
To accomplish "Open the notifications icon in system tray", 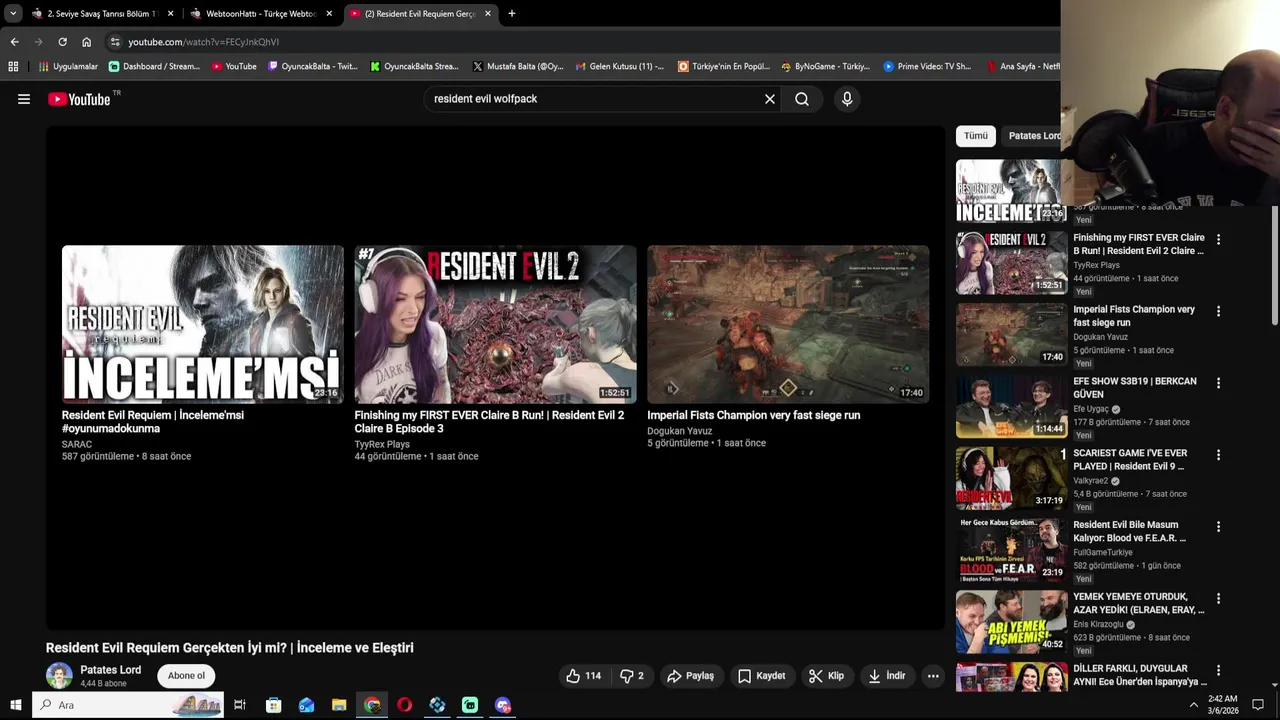I will pyautogui.click(x=1258, y=705).
